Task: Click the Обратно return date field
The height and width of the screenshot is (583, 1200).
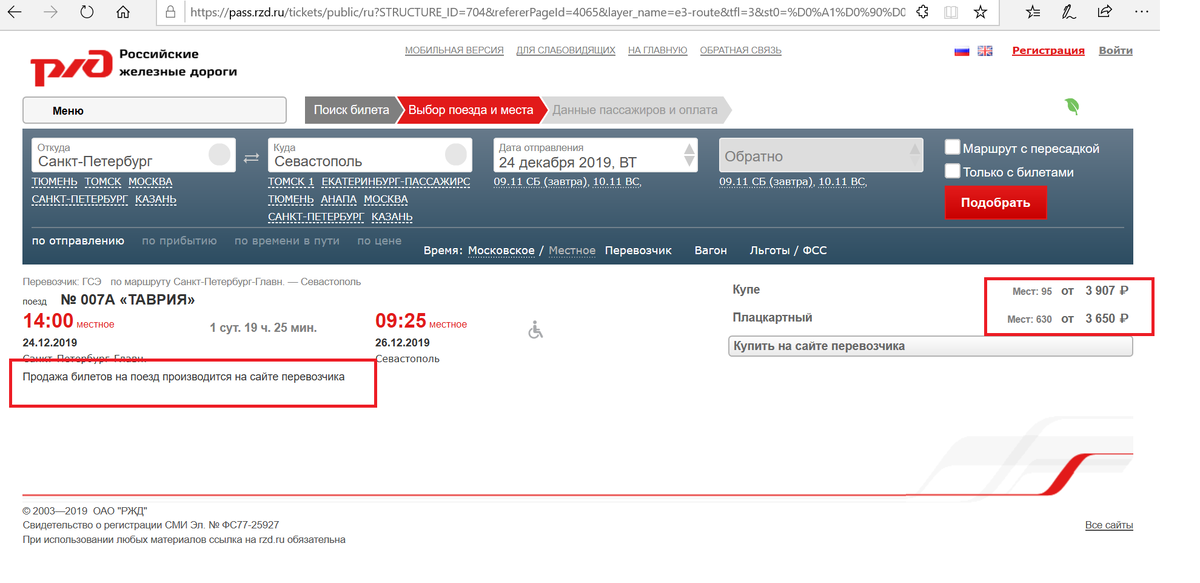Action: pos(821,155)
